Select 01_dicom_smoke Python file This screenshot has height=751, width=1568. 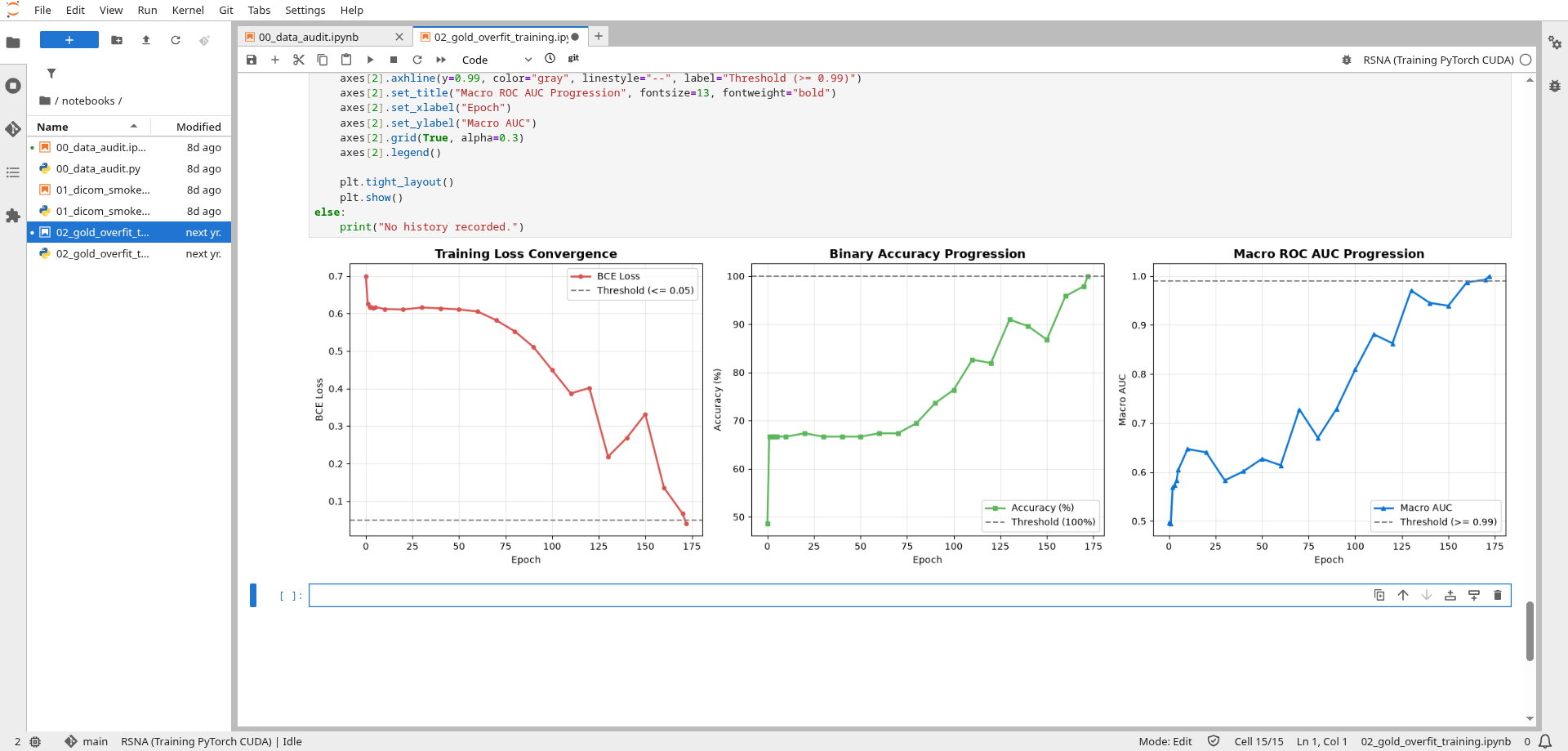point(129,211)
